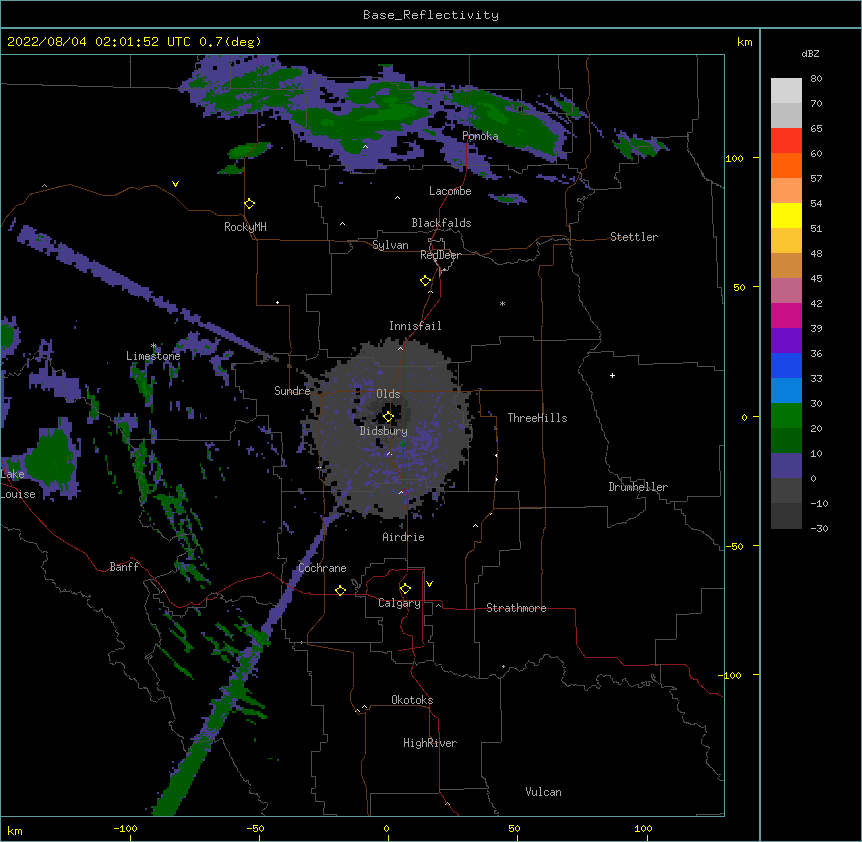This screenshot has width=862, height=842.
Task: Pick the blue 33-36 dBZ legend swatch
Action: [786, 365]
